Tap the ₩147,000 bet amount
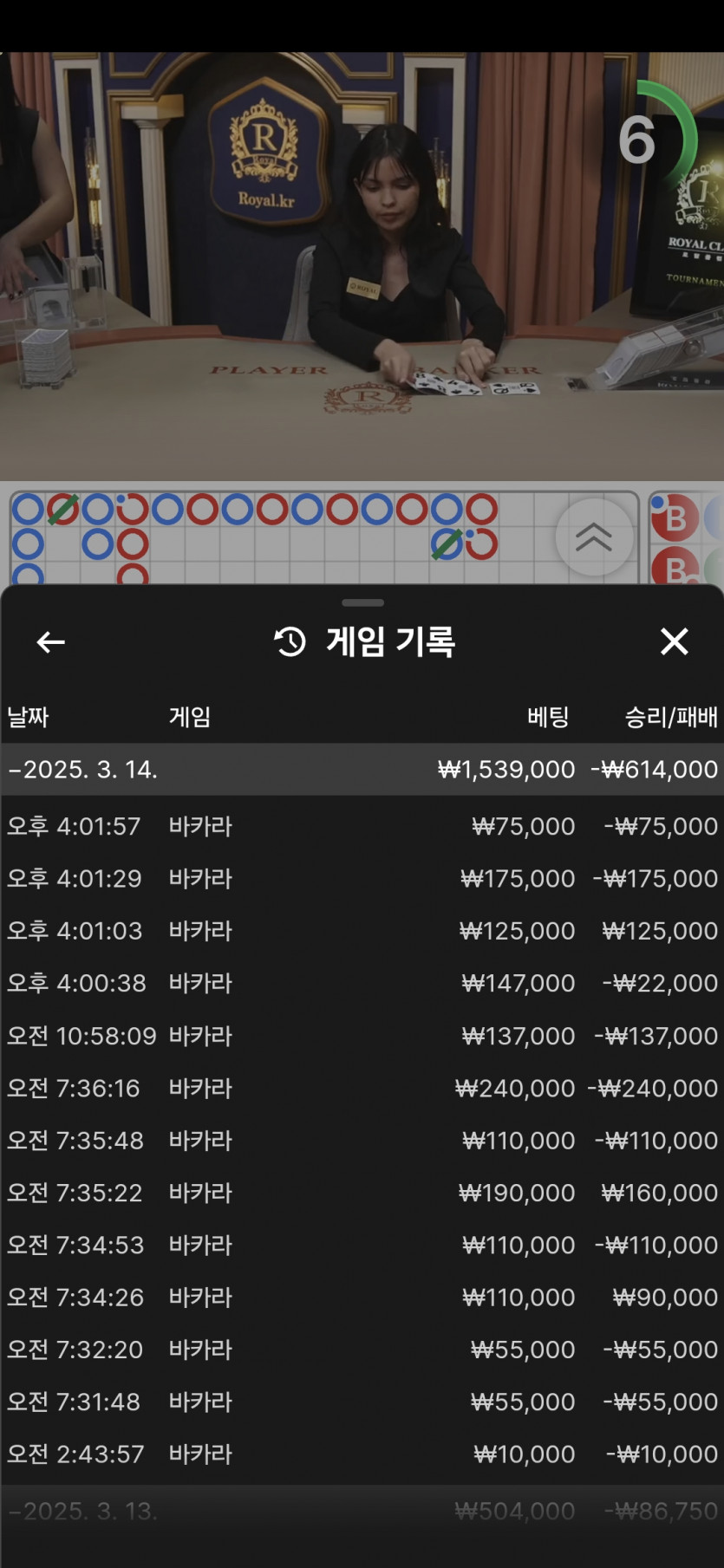This screenshot has height=1568, width=724. [x=519, y=983]
